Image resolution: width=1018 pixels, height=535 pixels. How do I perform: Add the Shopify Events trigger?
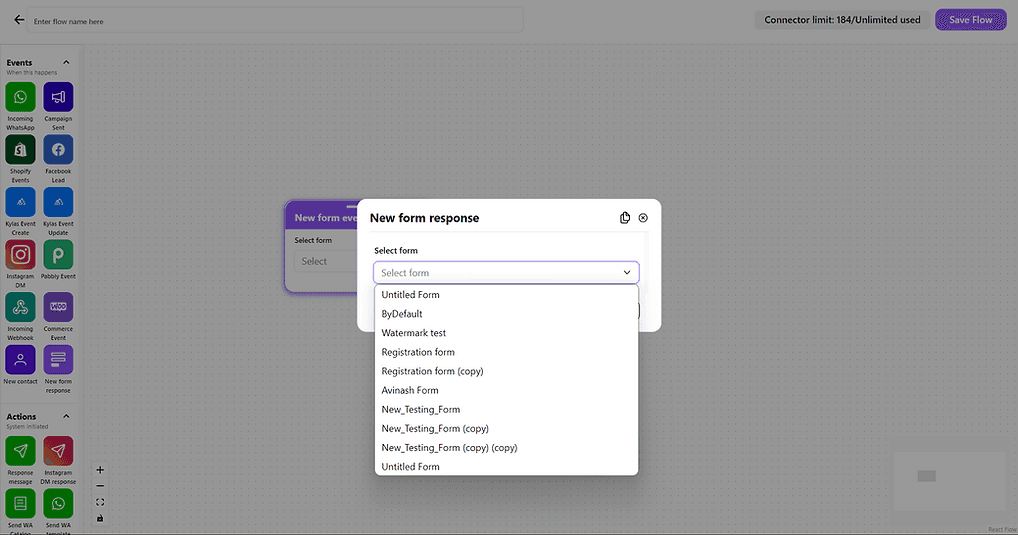[20, 150]
